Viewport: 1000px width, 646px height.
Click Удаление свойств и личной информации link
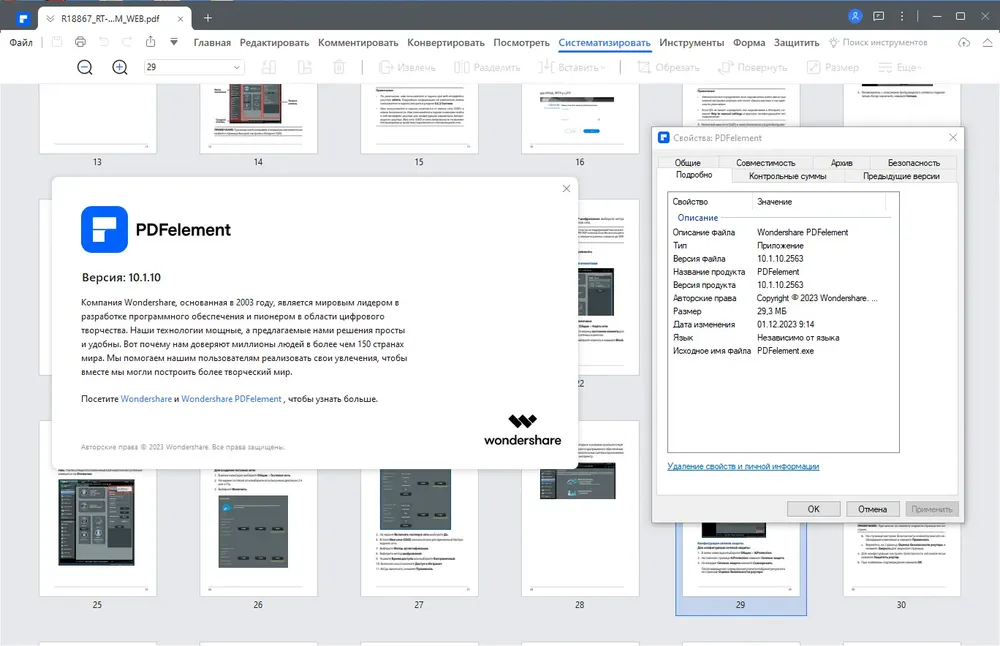[743, 466]
